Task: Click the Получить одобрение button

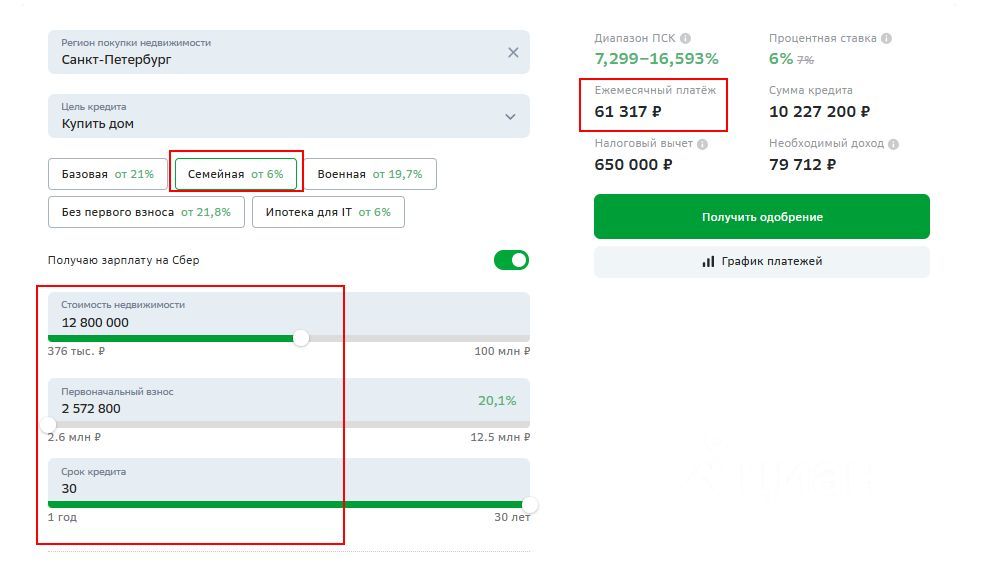Action: [762, 217]
